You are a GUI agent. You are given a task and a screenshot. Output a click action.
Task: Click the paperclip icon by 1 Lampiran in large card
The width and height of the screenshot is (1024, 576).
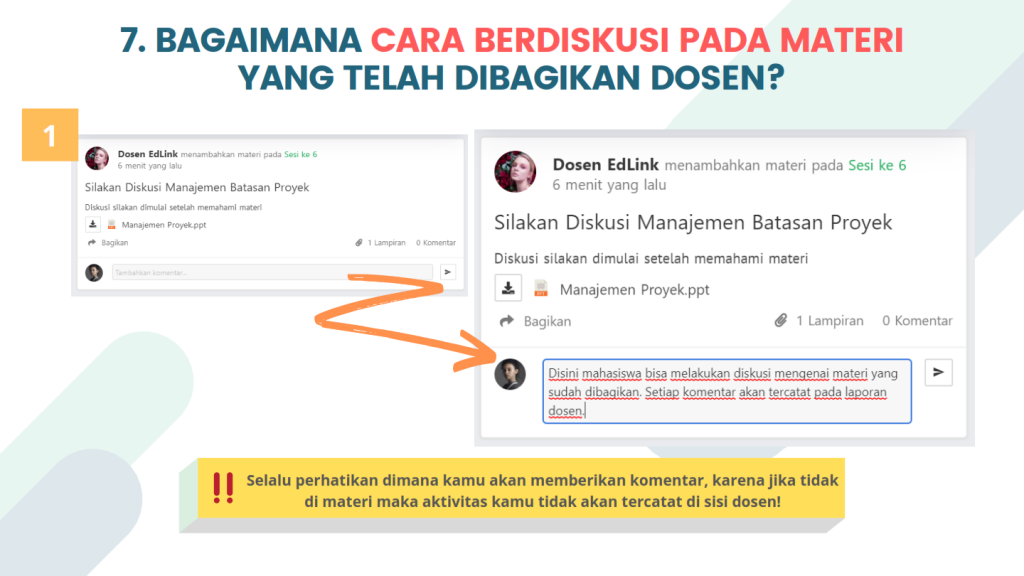point(780,320)
